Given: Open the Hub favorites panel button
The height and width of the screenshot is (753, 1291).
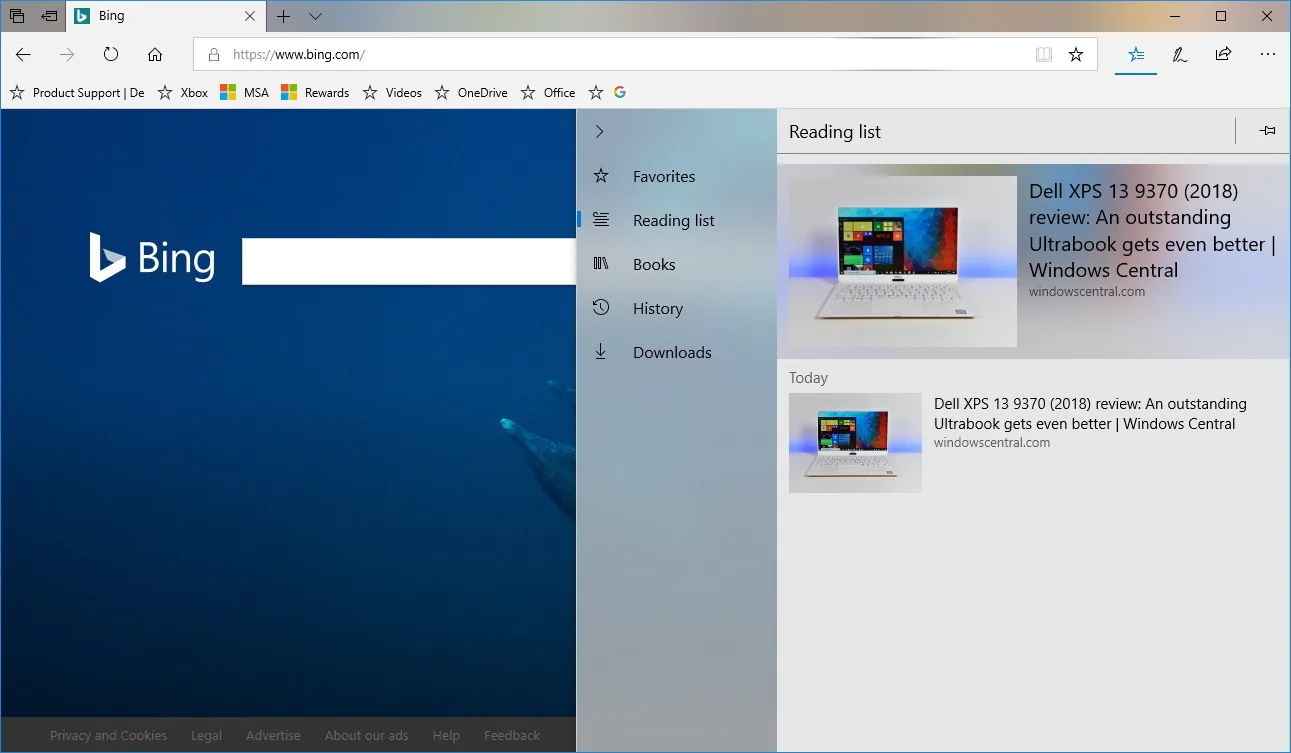Looking at the screenshot, I should [x=1136, y=55].
